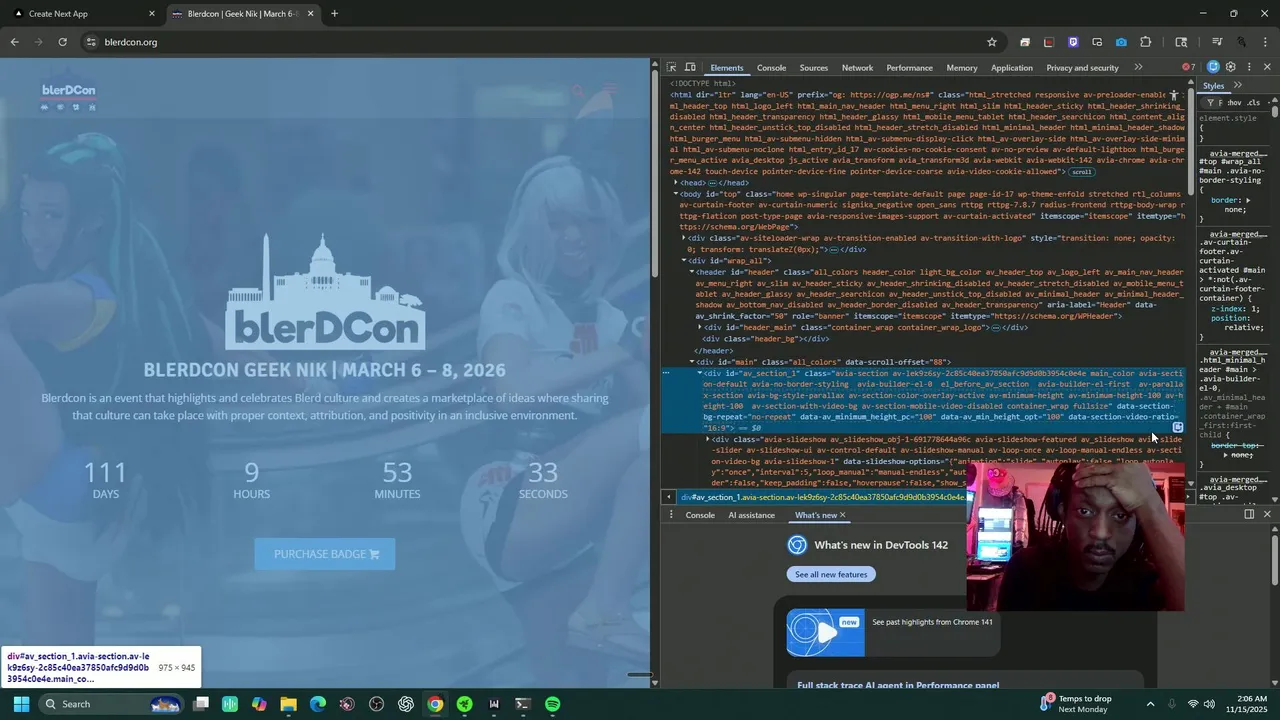The image size is (1280, 720).
Task: Toggle the device toolbar icon in DevTools
Action: (690, 67)
